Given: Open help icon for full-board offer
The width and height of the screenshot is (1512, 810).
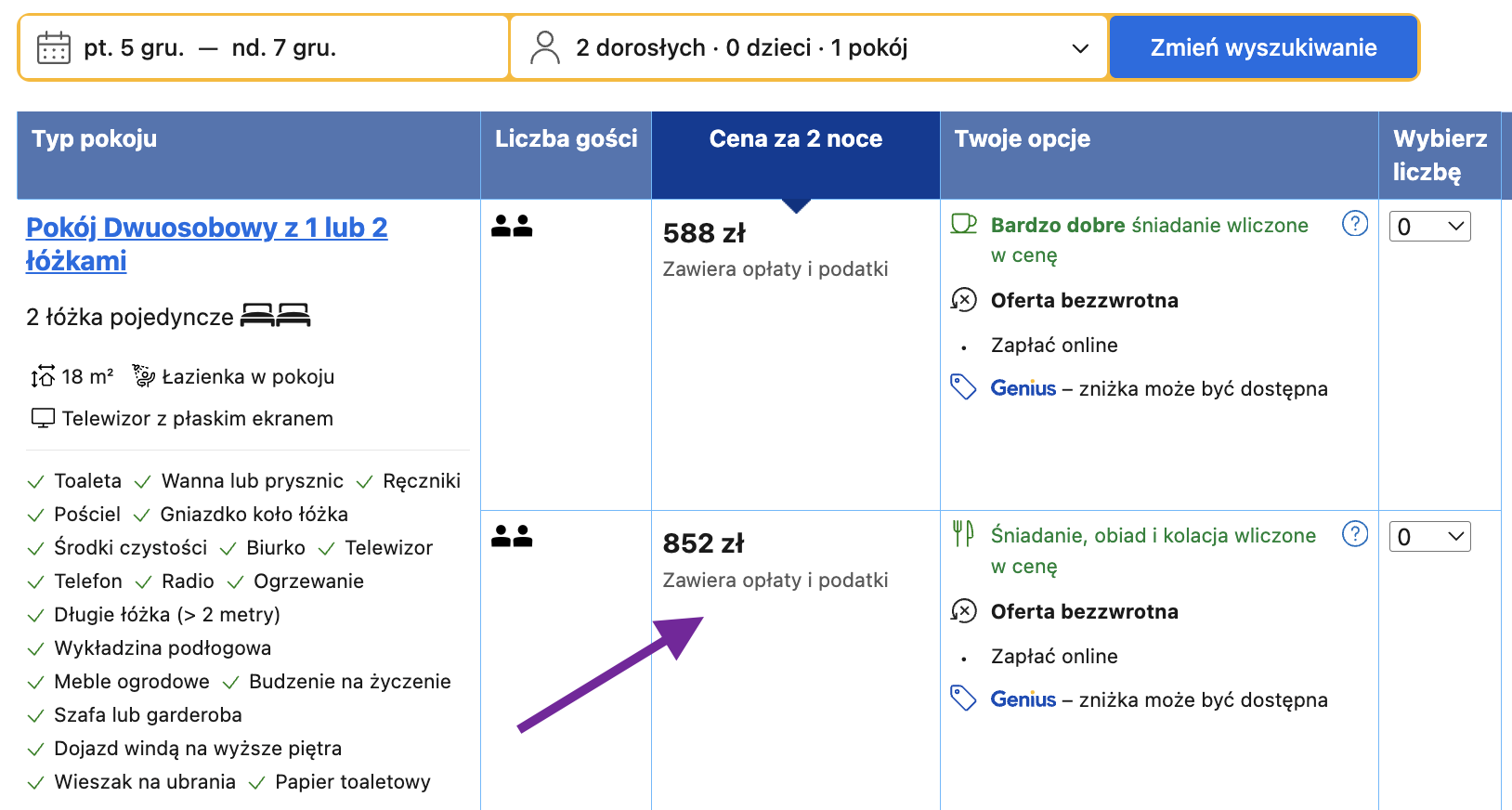Looking at the screenshot, I should [x=1355, y=534].
